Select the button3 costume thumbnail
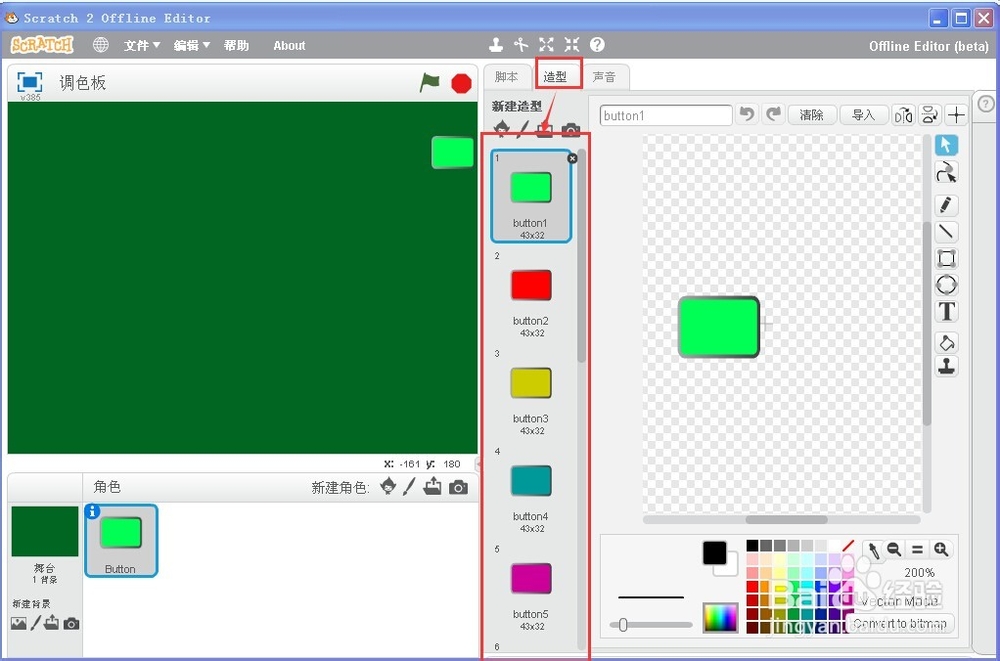 point(531,383)
